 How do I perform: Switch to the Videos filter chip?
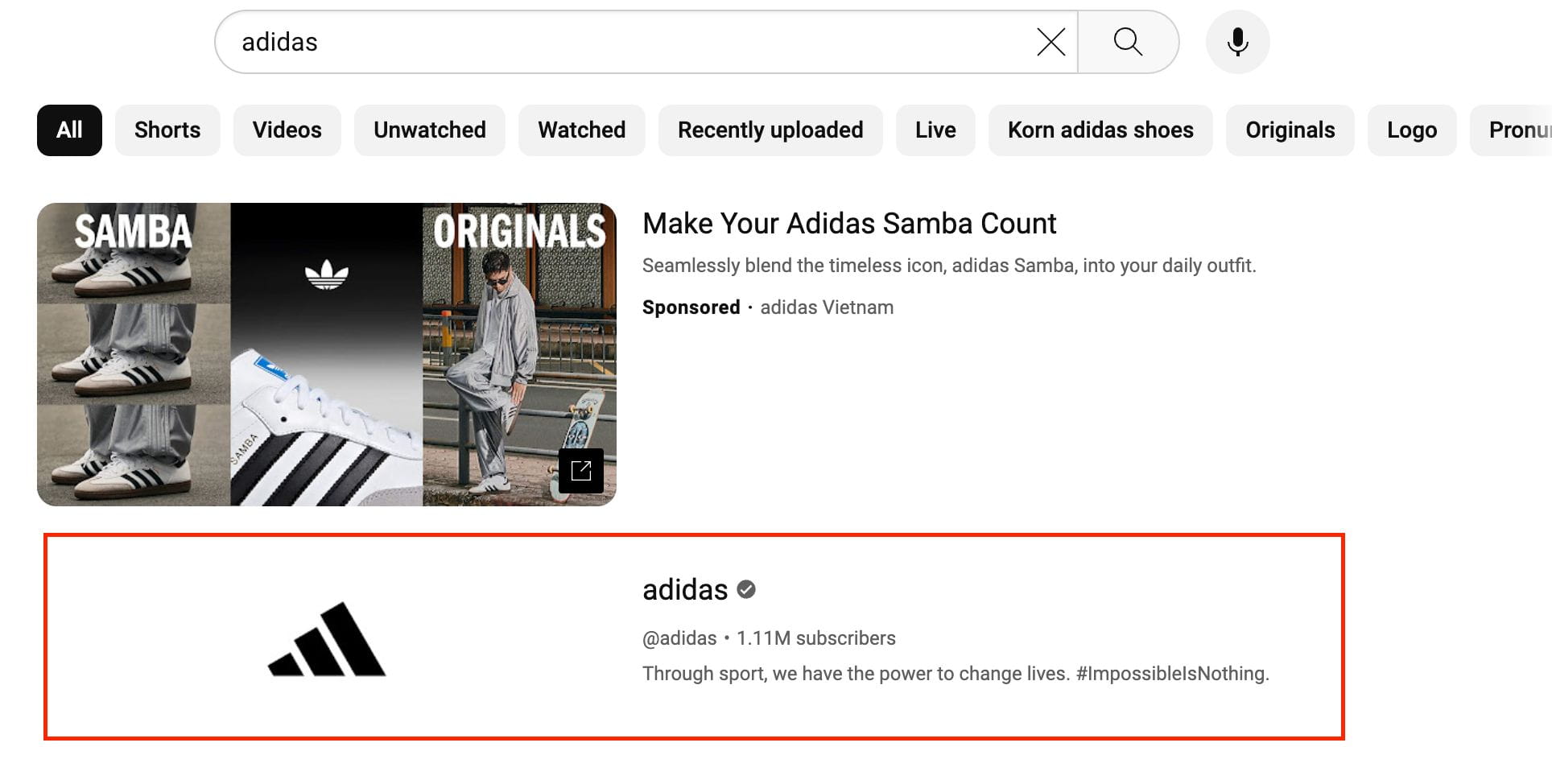click(x=287, y=130)
